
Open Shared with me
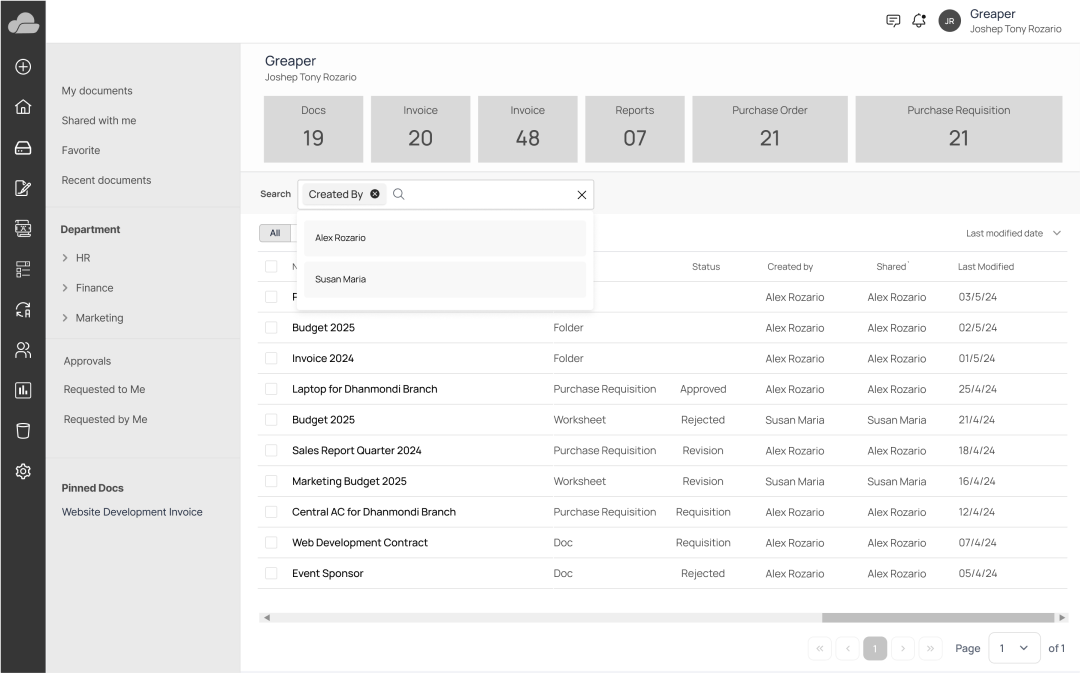tap(99, 121)
